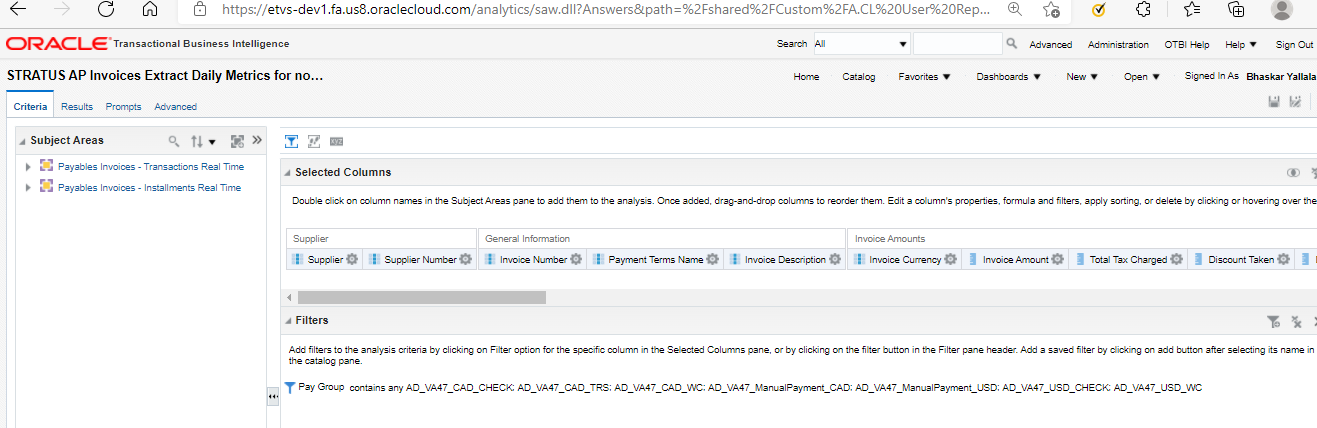Screen dimensions: 1317x428
Task: Click remove all filters icon in Filters header
Action: 1296,321
